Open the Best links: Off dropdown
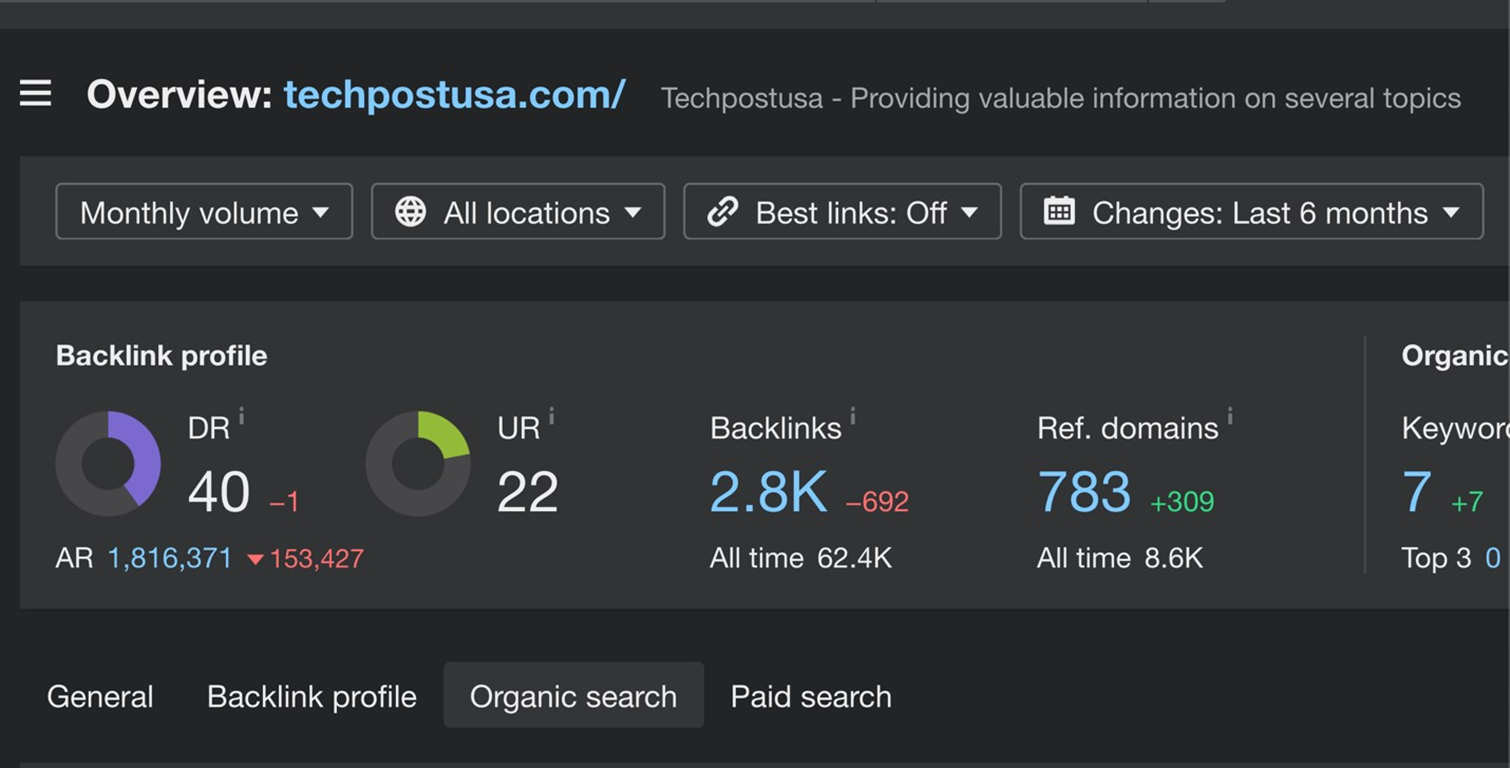1510x768 pixels. click(842, 211)
